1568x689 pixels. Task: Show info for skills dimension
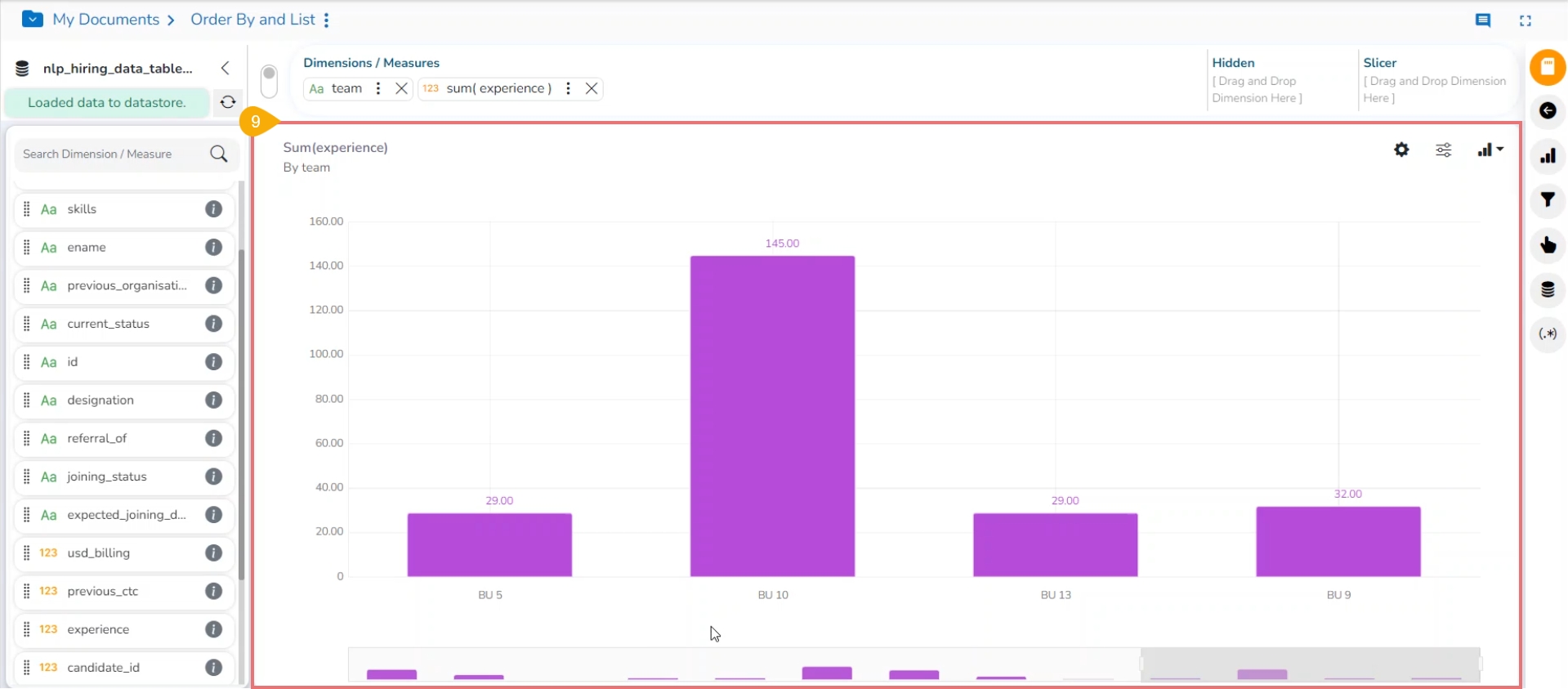[x=214, y=209]
